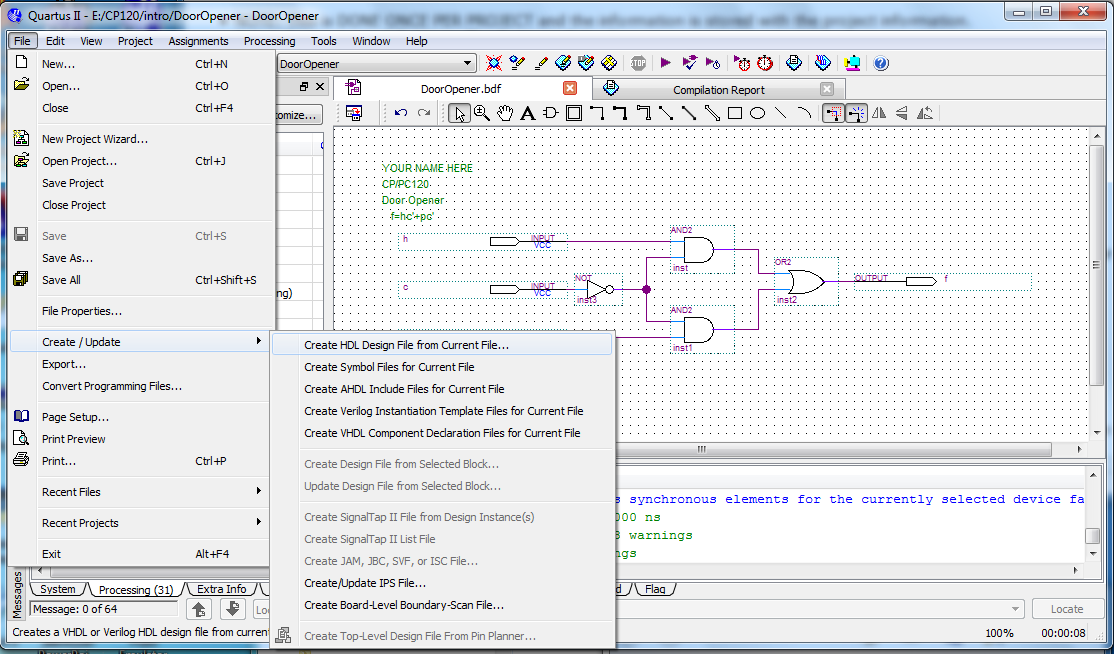
Task: Select Save All in File menu
Action: point(141,280)
